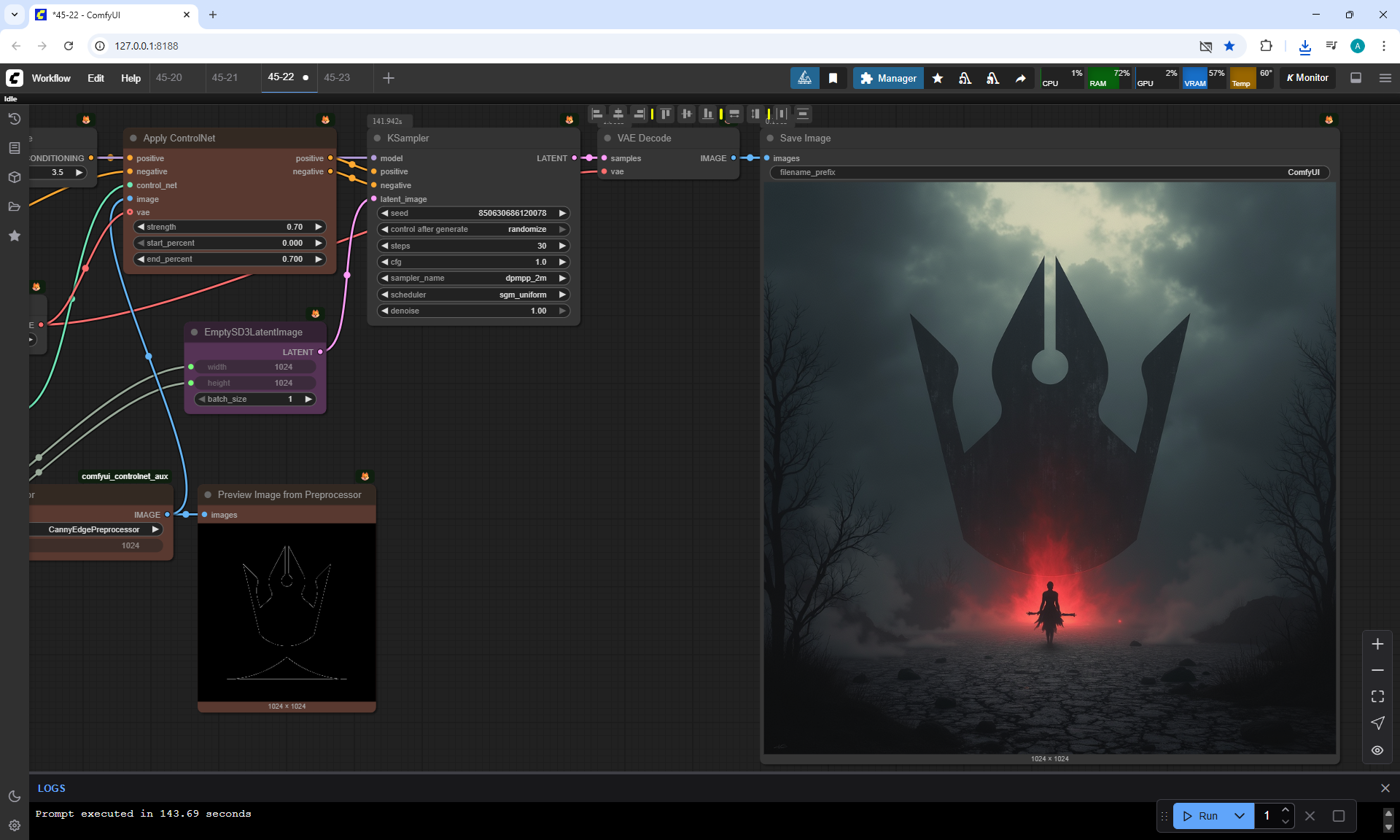Toggle link visibility eye icon

point(1377,750)
